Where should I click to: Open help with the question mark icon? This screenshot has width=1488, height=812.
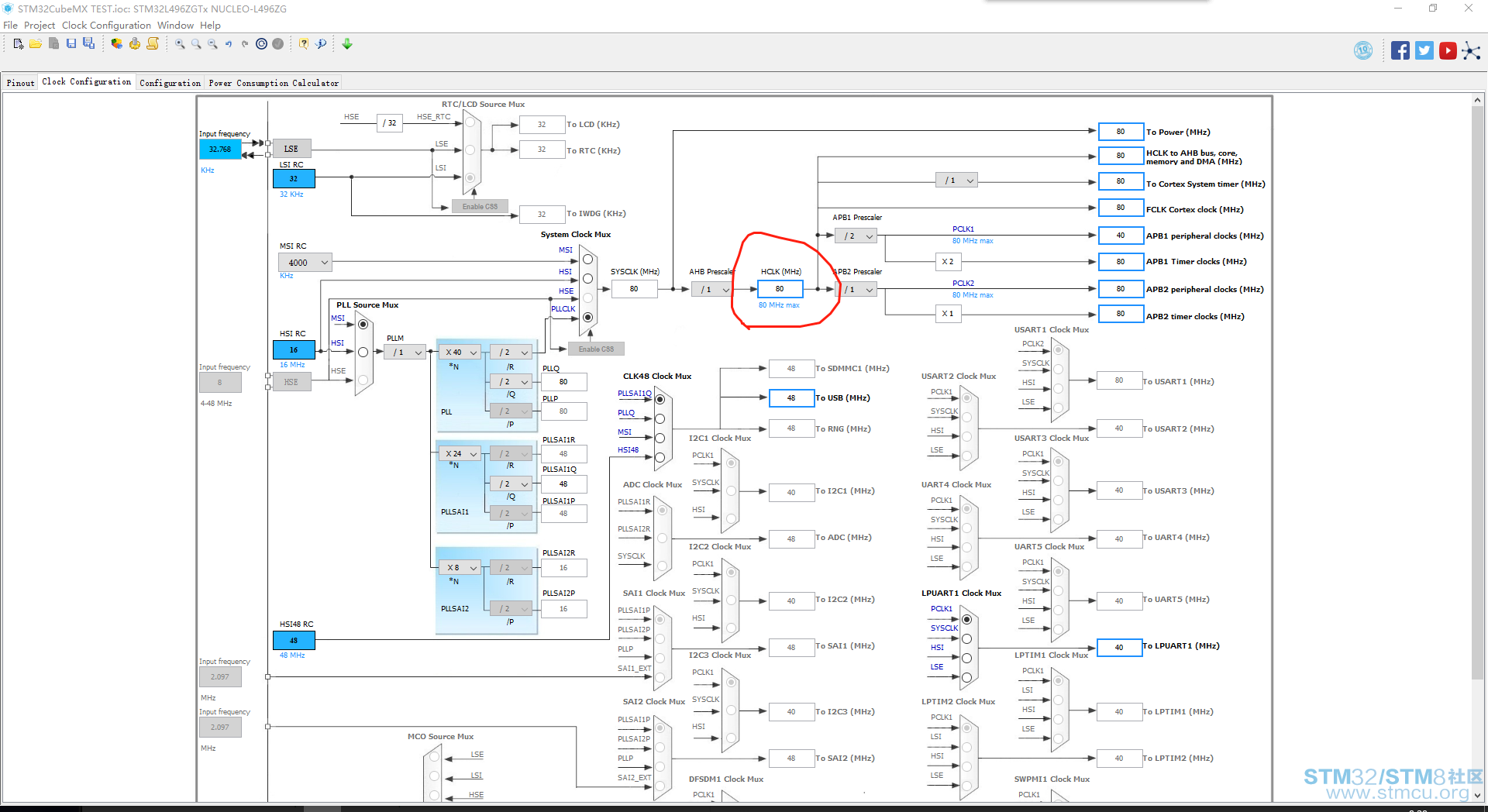coord(304,44)
